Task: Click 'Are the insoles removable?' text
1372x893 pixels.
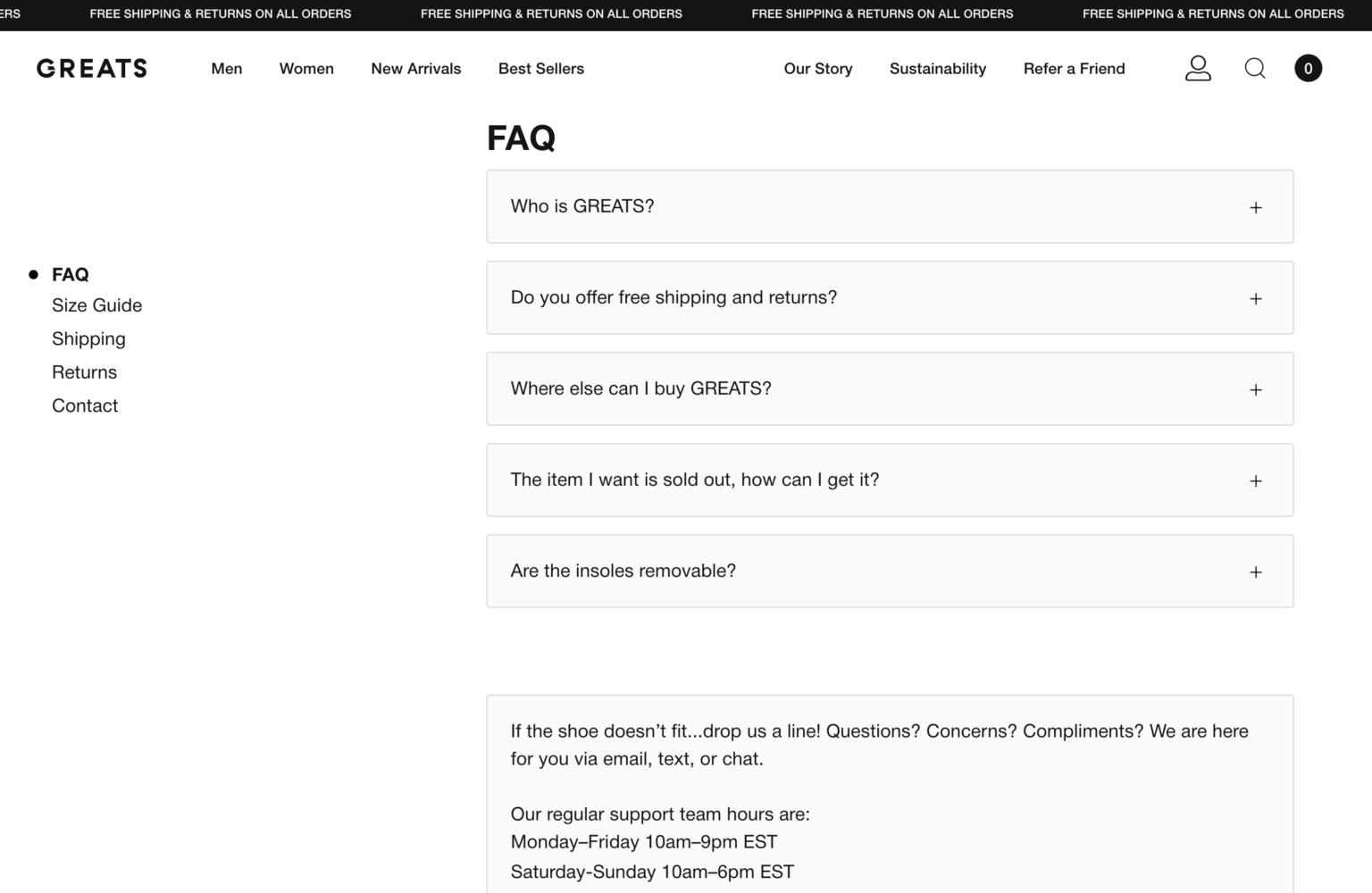Action: 623,571
